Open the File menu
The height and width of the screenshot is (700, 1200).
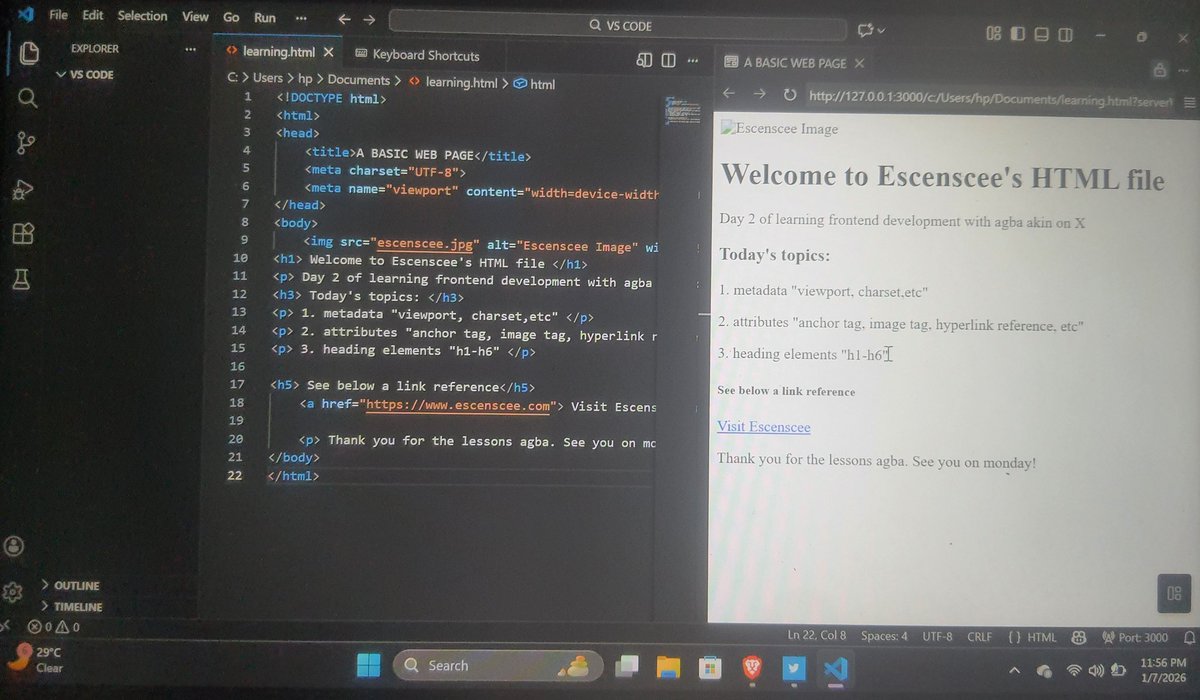59,15
